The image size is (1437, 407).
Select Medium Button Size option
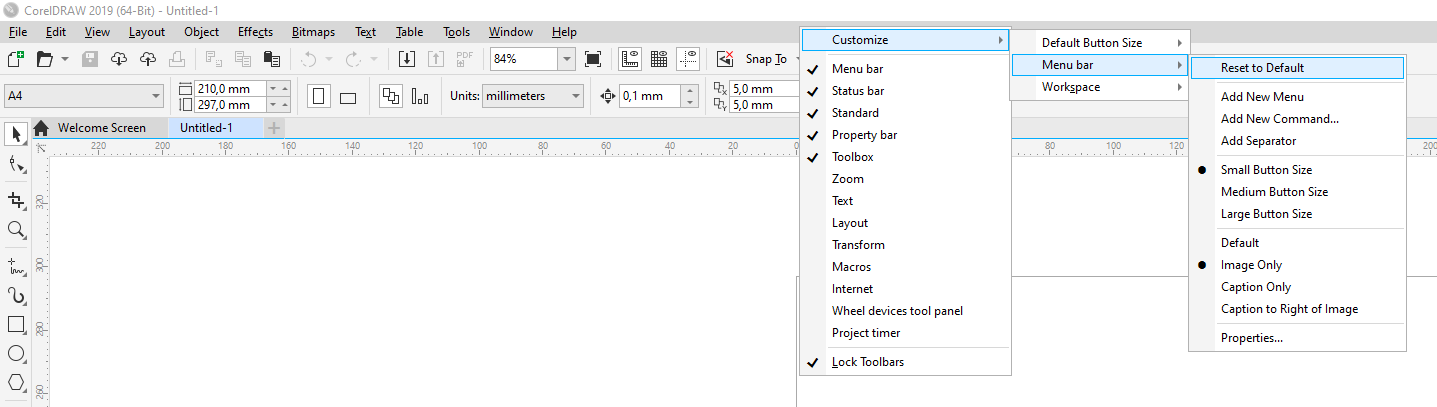[x=1297, y=192]
